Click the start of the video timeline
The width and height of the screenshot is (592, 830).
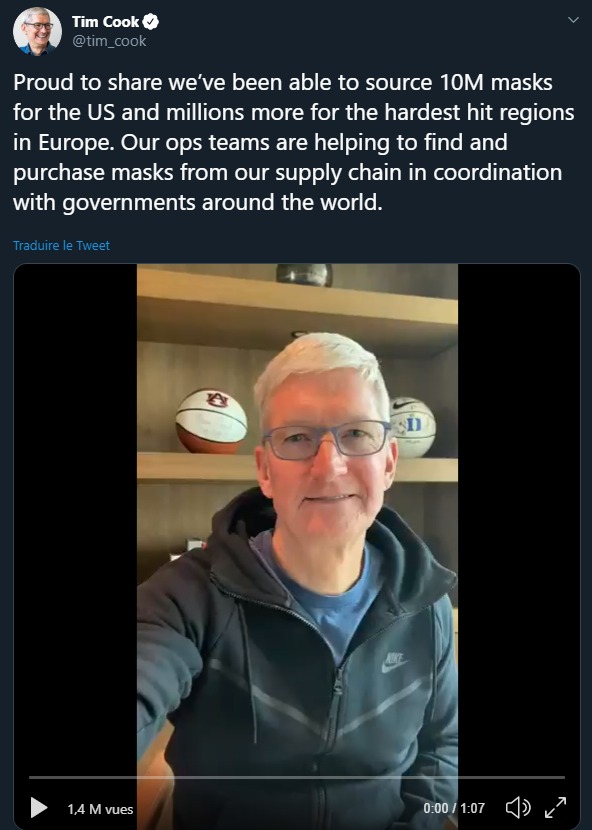[x=30, y=777]
